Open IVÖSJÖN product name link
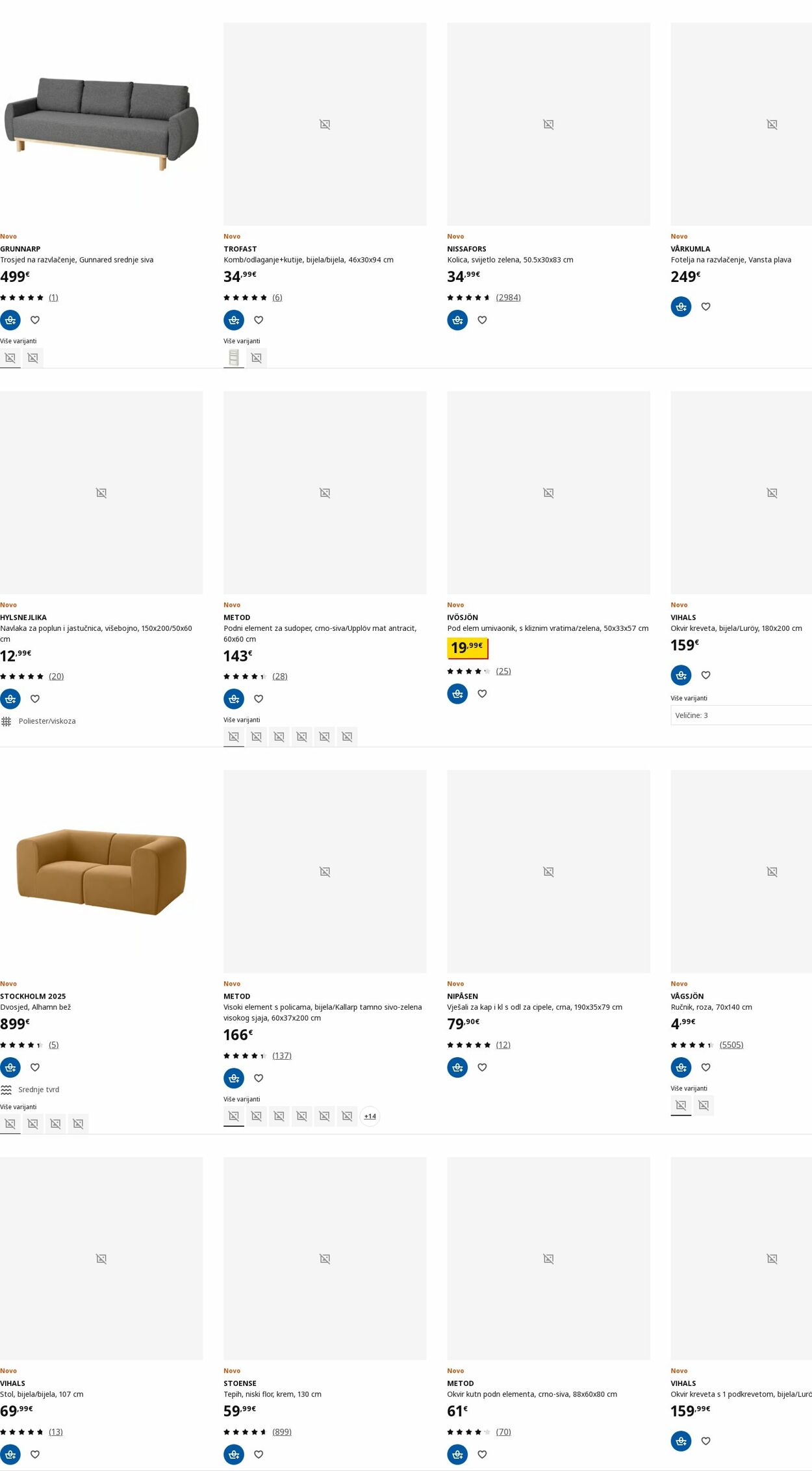The image size is (812, 1471). [463, 617]
